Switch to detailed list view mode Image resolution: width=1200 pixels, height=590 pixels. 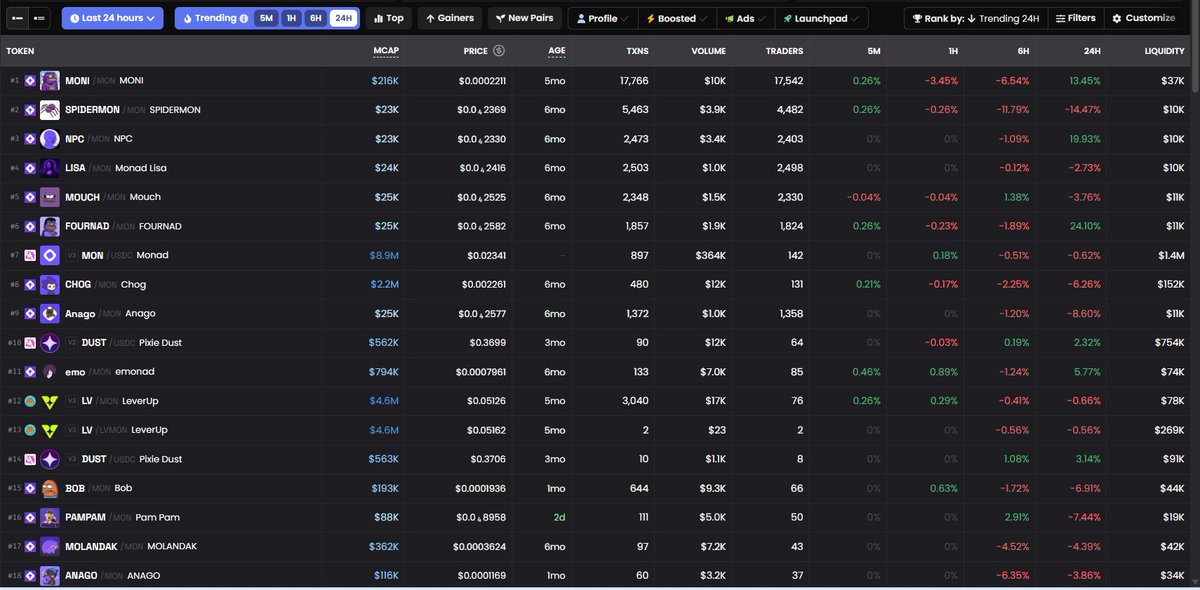click(38, 18)
